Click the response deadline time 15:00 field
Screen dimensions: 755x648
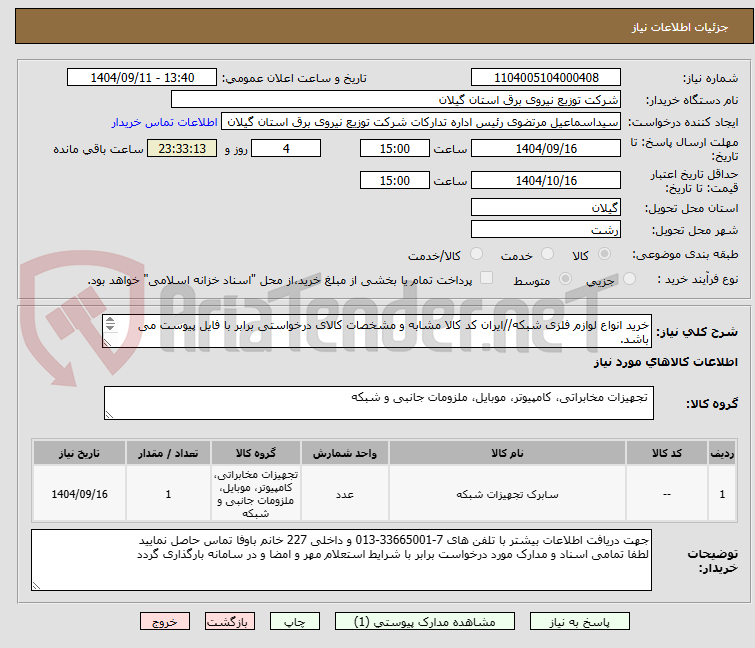[394, 148]
